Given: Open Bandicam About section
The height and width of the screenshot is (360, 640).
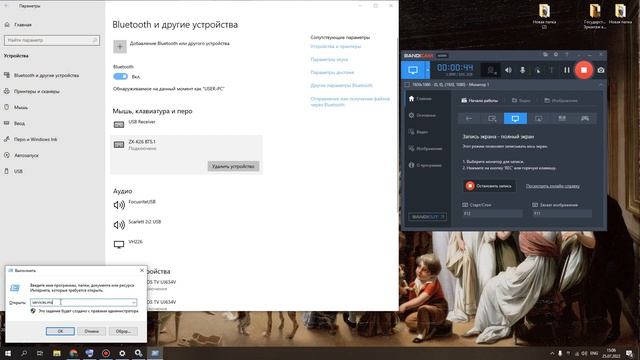Looking at the screenshot, I should pos(425,165).
